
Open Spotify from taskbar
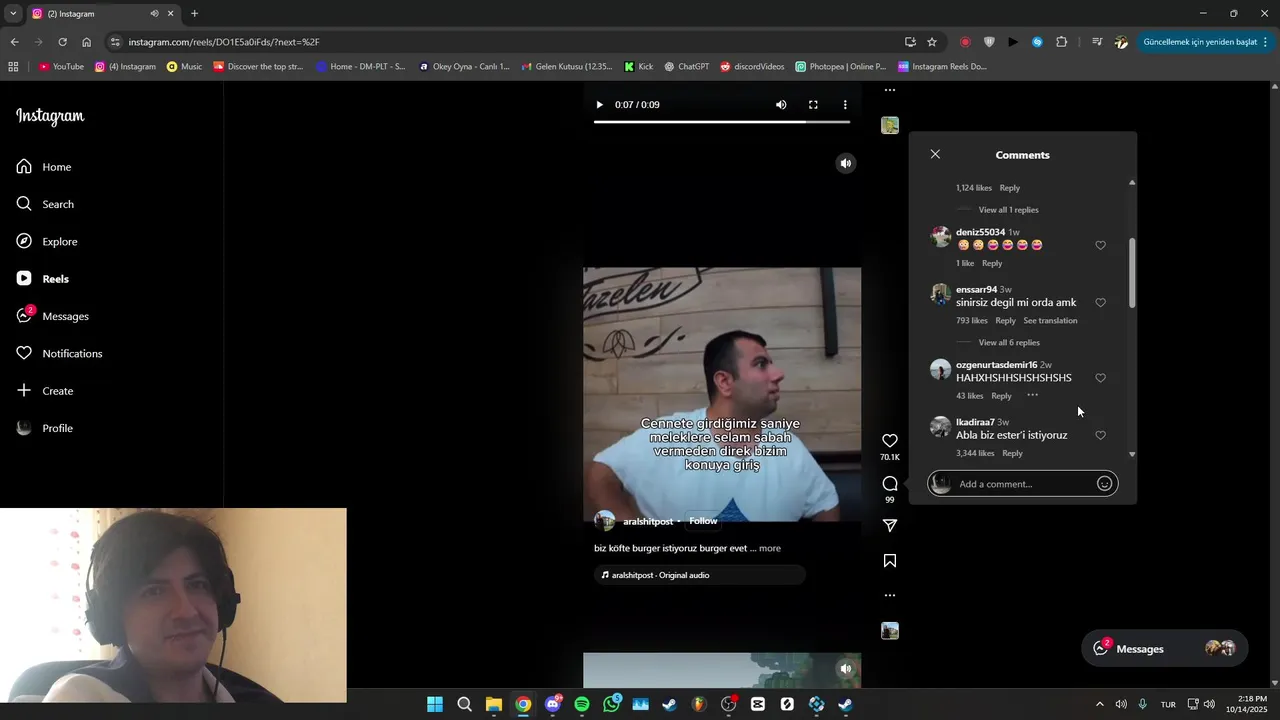[x=582, y=704]
